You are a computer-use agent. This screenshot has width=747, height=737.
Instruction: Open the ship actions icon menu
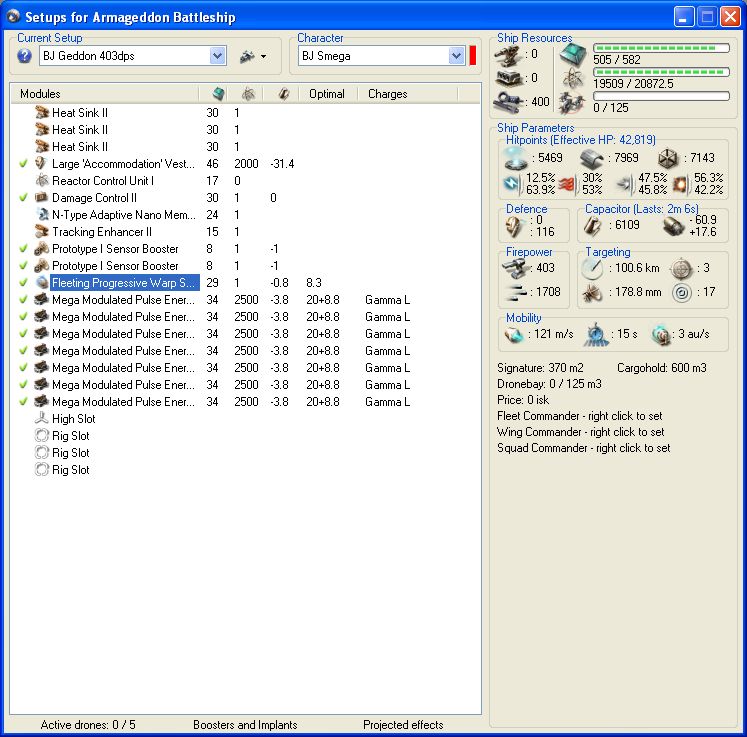pos(252,56)
